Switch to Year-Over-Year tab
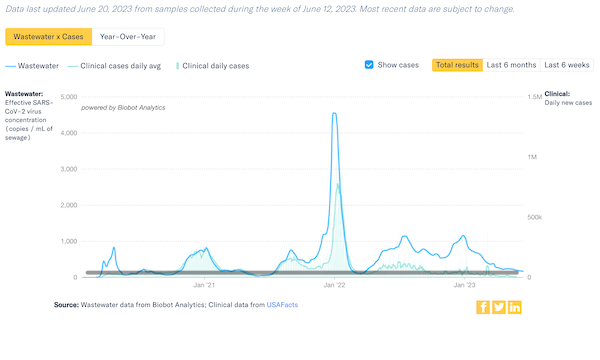The image size is (600, 360). [128, 37]
